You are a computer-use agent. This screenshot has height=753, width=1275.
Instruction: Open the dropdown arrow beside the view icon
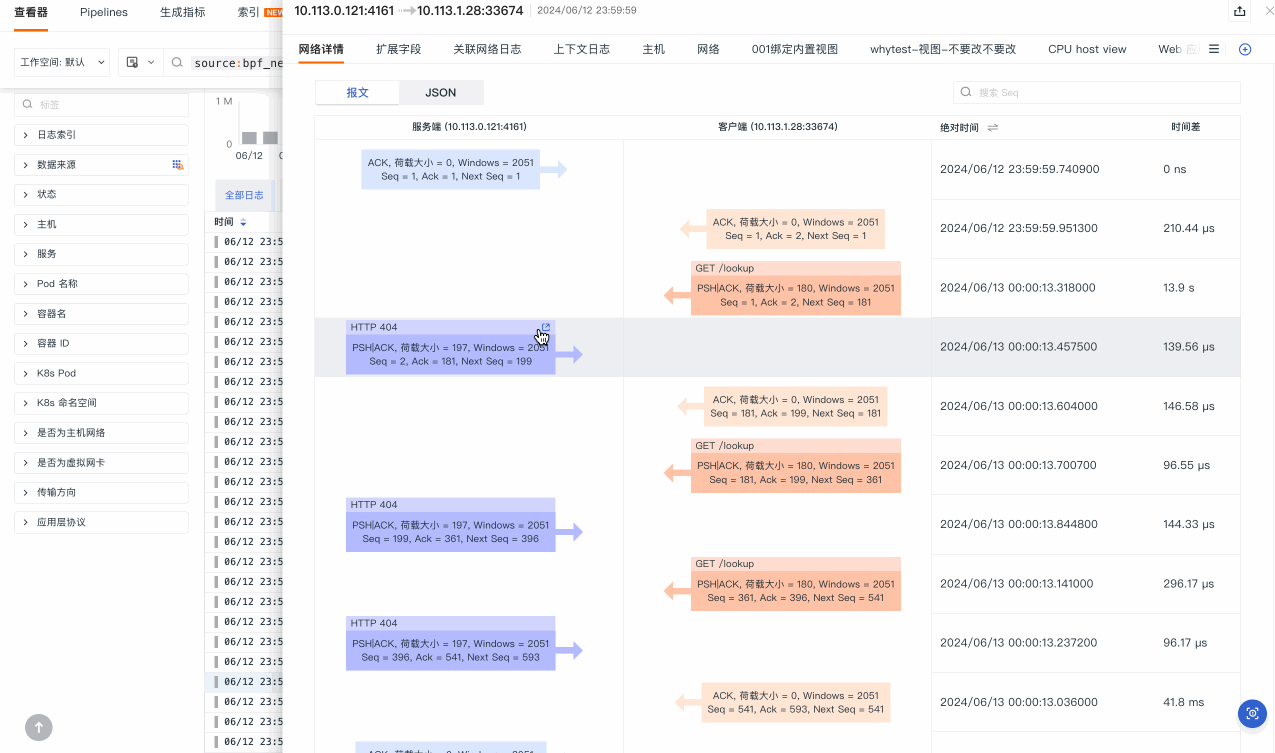tap(151, 63)
